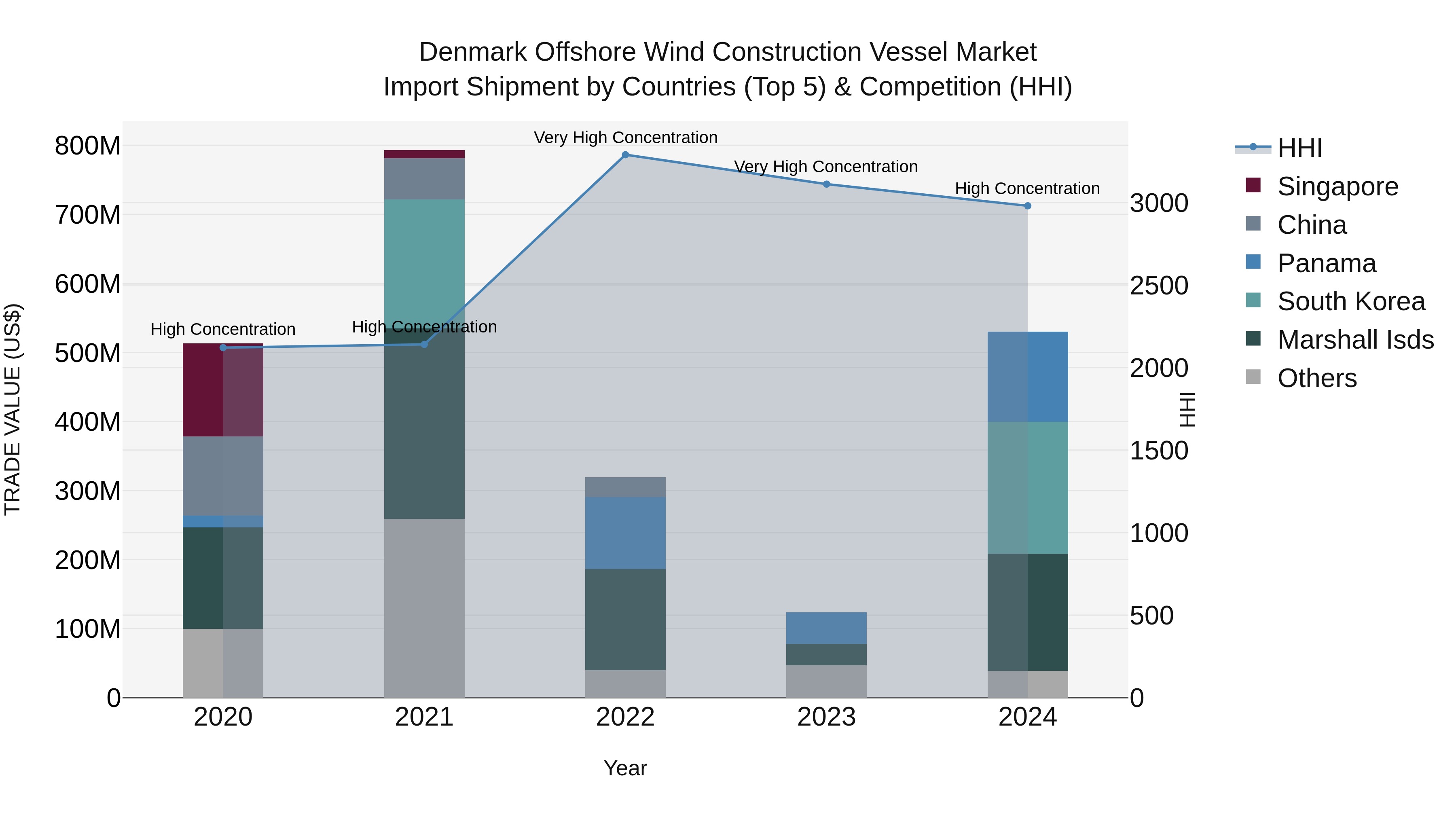The height and width of the screenshot is (819, 1456).
Task: Click the HHI data point for 2023
Action: pyautogui.click(x=826, y=184)
